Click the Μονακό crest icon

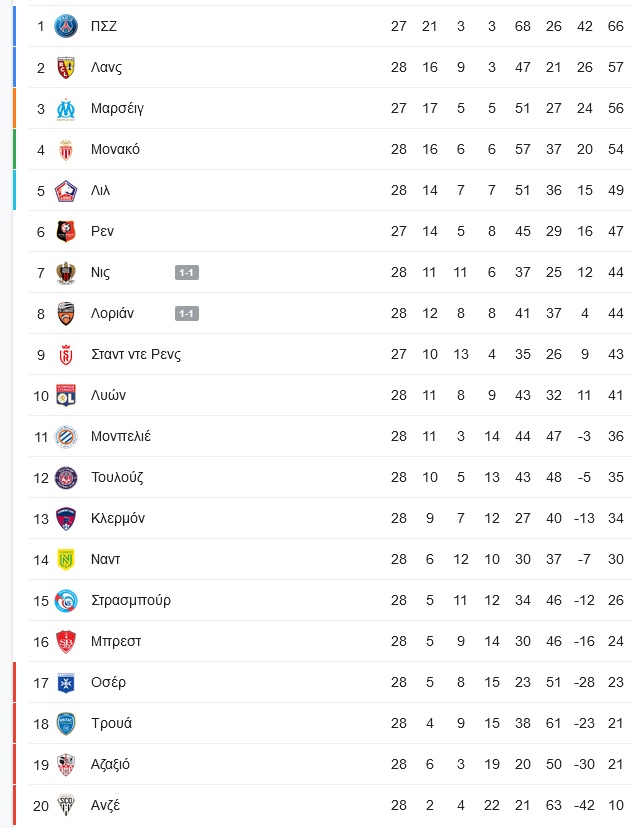click(66, 150)
